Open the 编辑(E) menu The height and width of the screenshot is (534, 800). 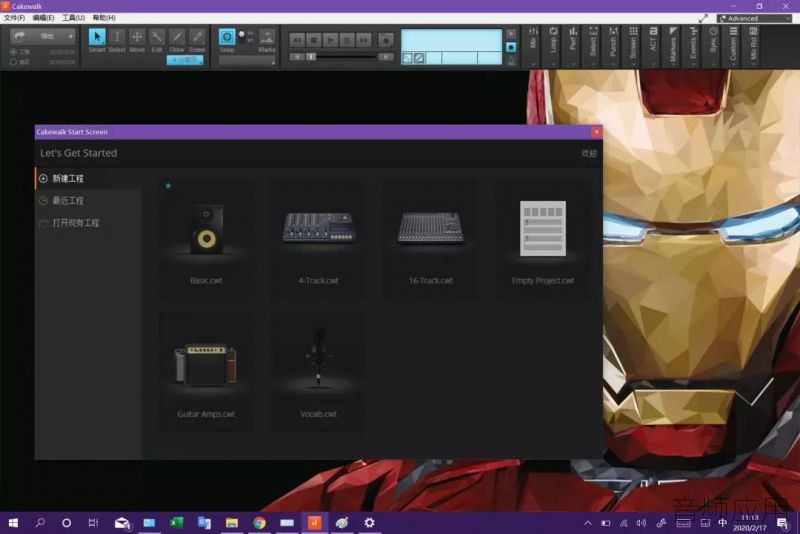pos(43,18)
